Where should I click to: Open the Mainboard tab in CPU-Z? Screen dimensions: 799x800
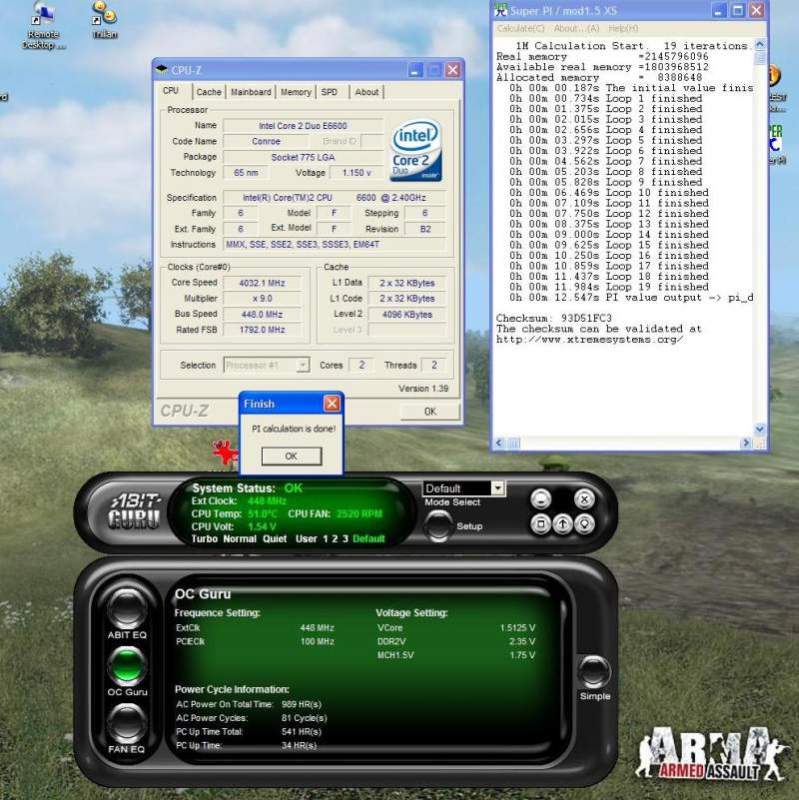coord(251,92)
